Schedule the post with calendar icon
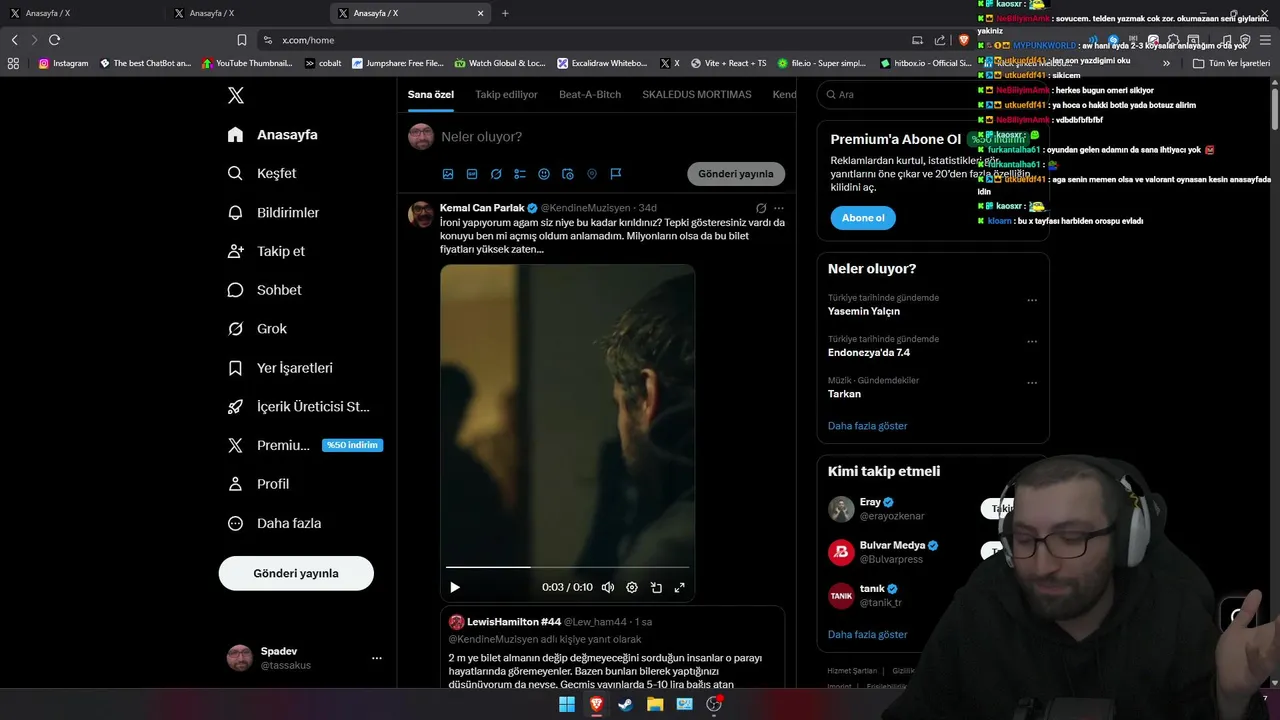The height and width of the screenshot is (720, 1280). 568,174
